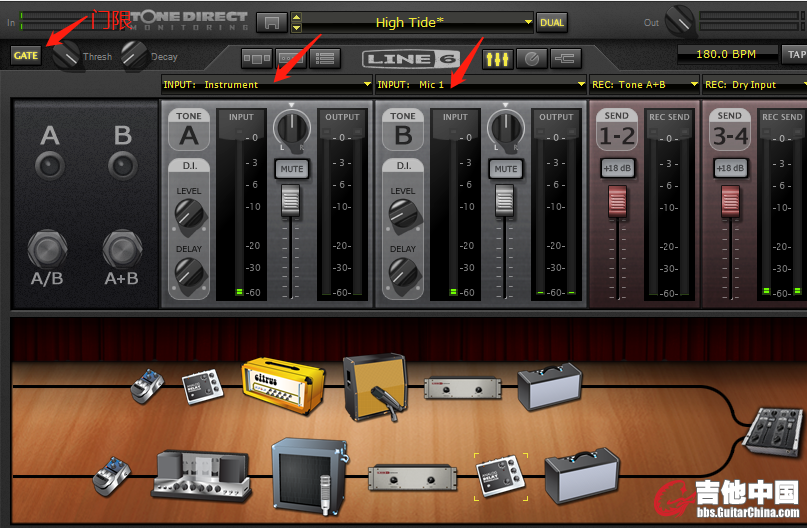Image resolution: width=807 pixels, height=528 pixels.
Task: Open the High Tide preset dropdown
Action: pos(528,22)
